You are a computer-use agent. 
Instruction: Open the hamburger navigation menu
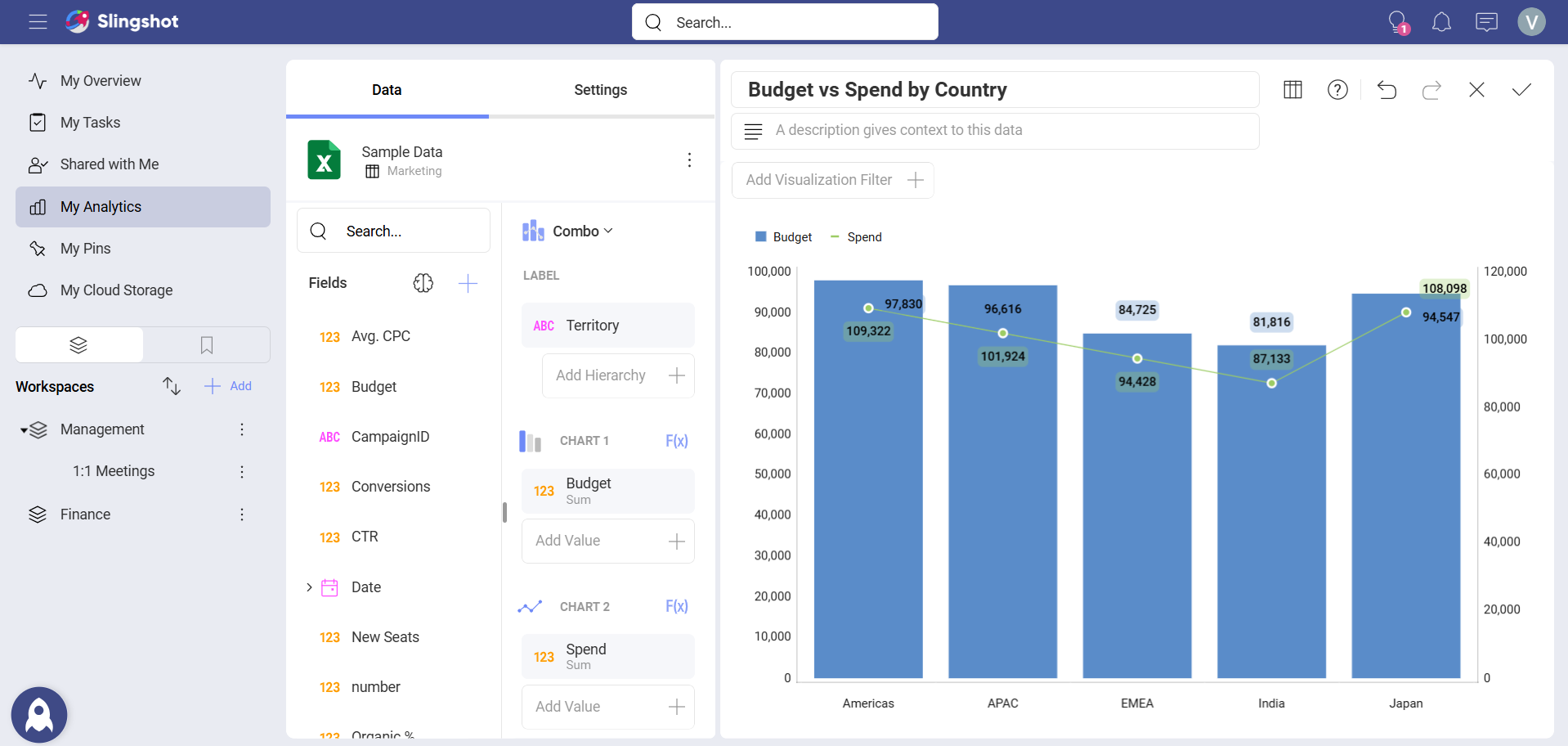[x=38, y=22]
